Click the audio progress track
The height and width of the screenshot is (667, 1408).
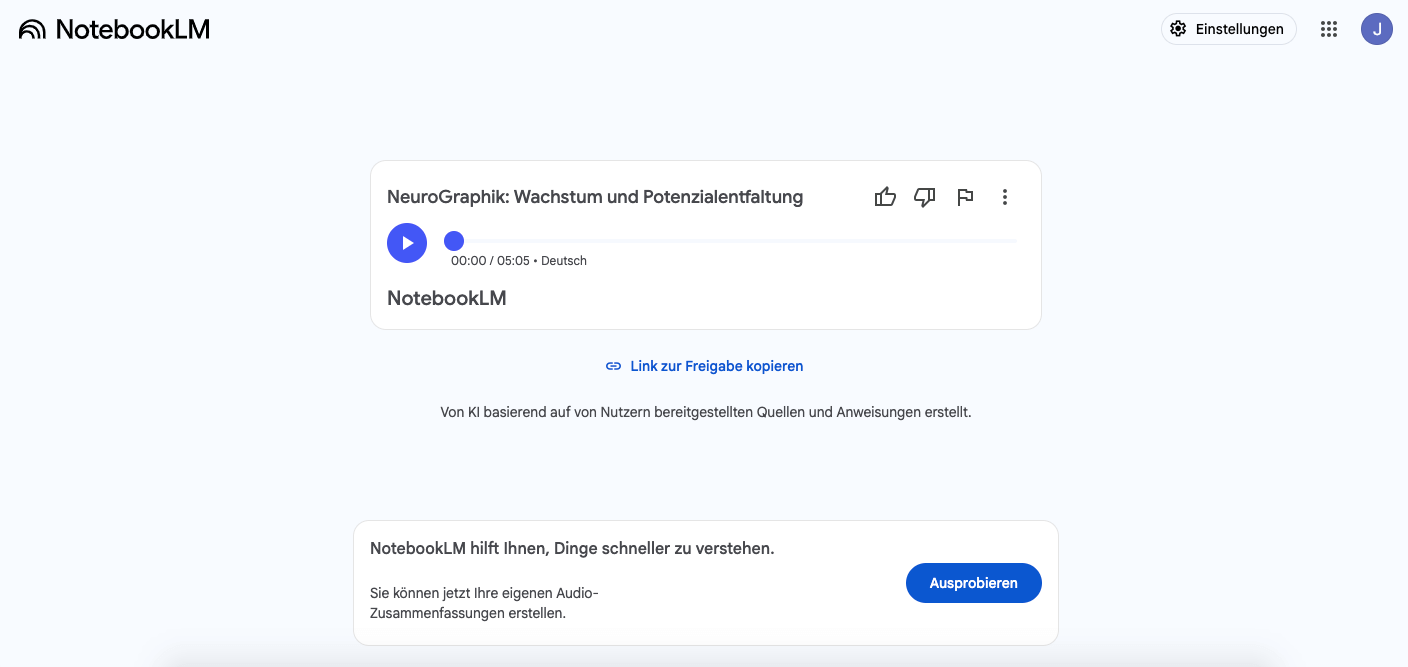click(x=735, y=241)
